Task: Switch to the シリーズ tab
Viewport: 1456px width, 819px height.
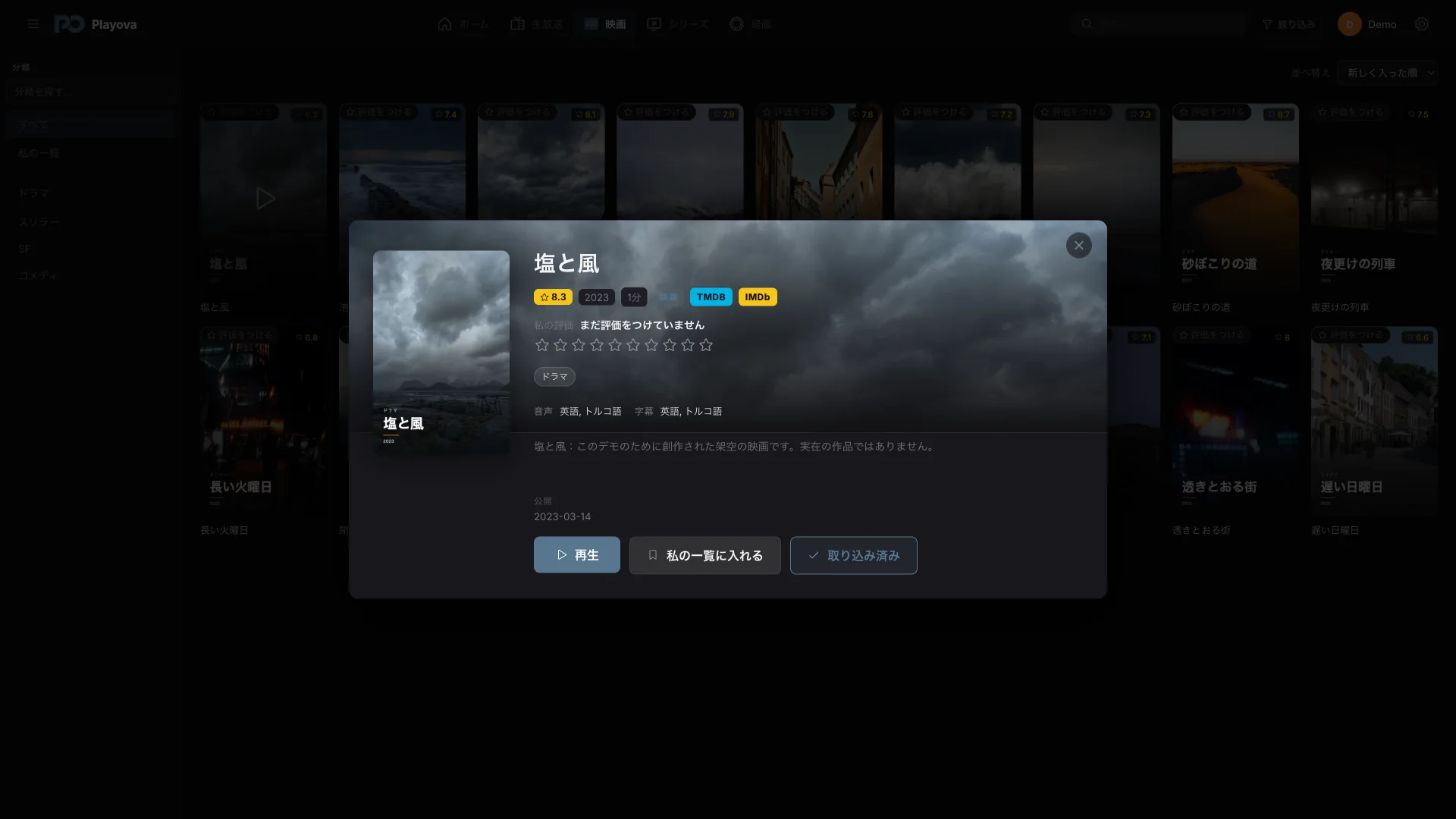Action: pos(677,24)
